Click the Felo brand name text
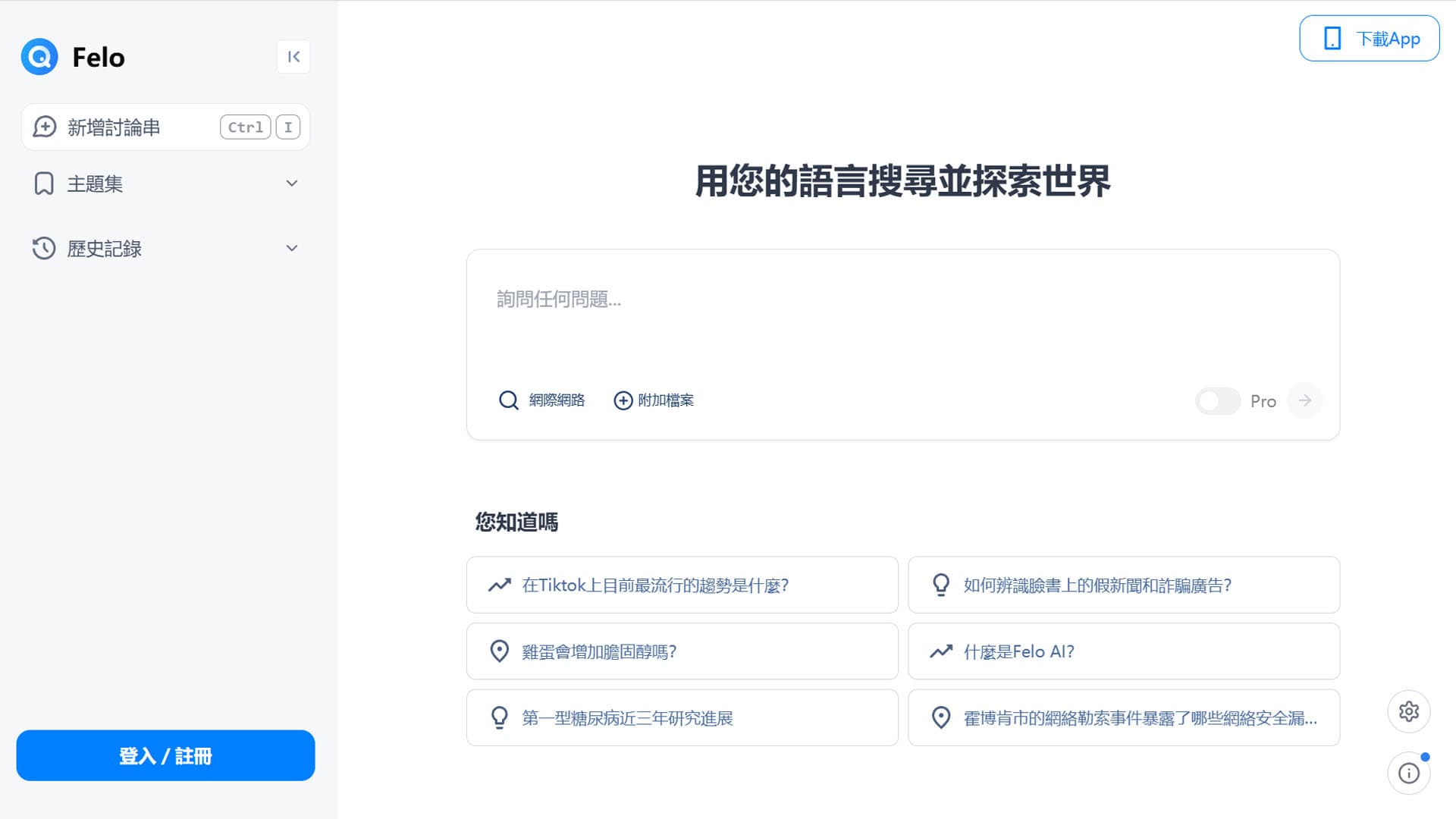 pyautogui.click(x=99, y=58)
